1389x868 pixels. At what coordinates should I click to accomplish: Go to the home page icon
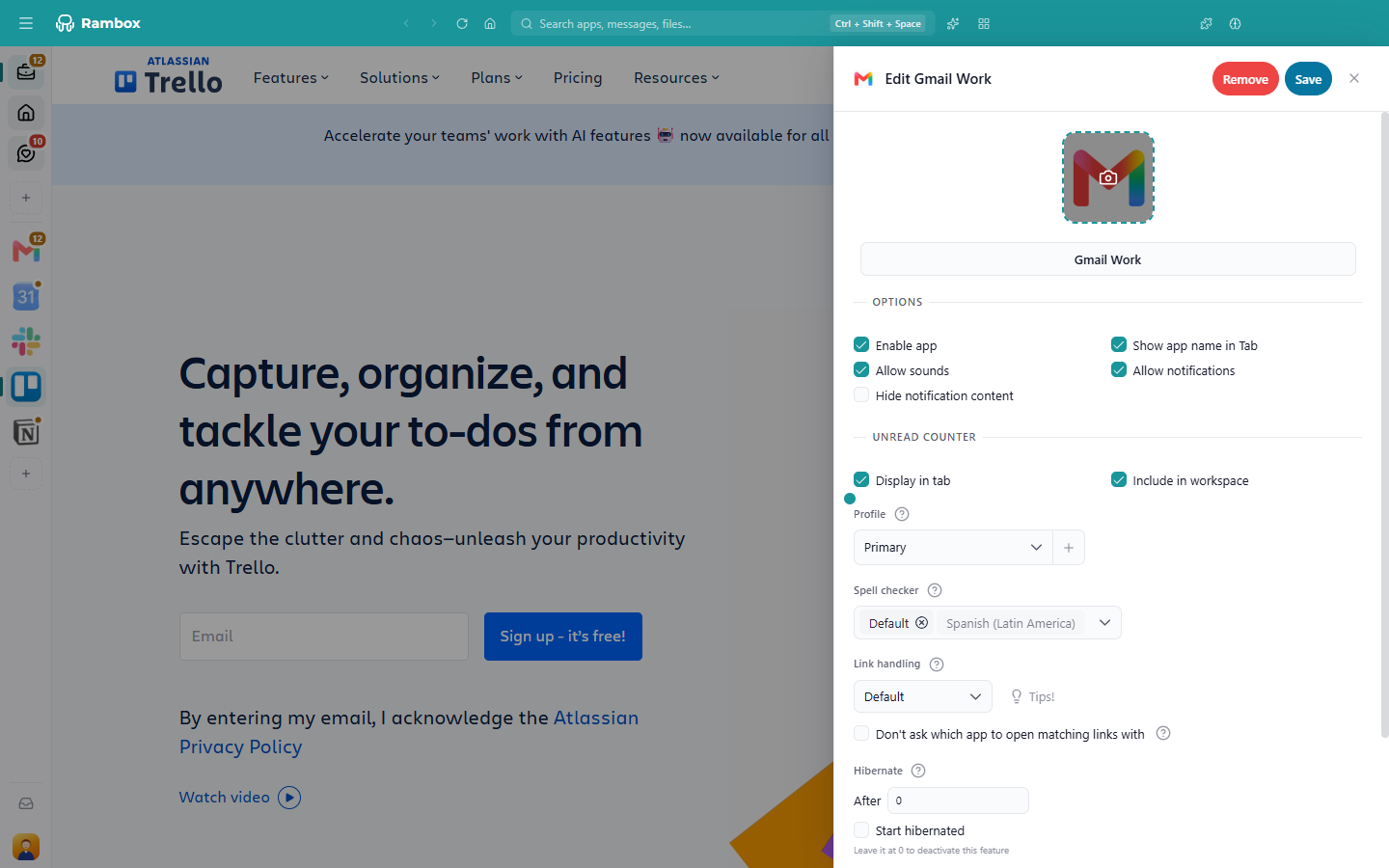(x=490, y=23)
